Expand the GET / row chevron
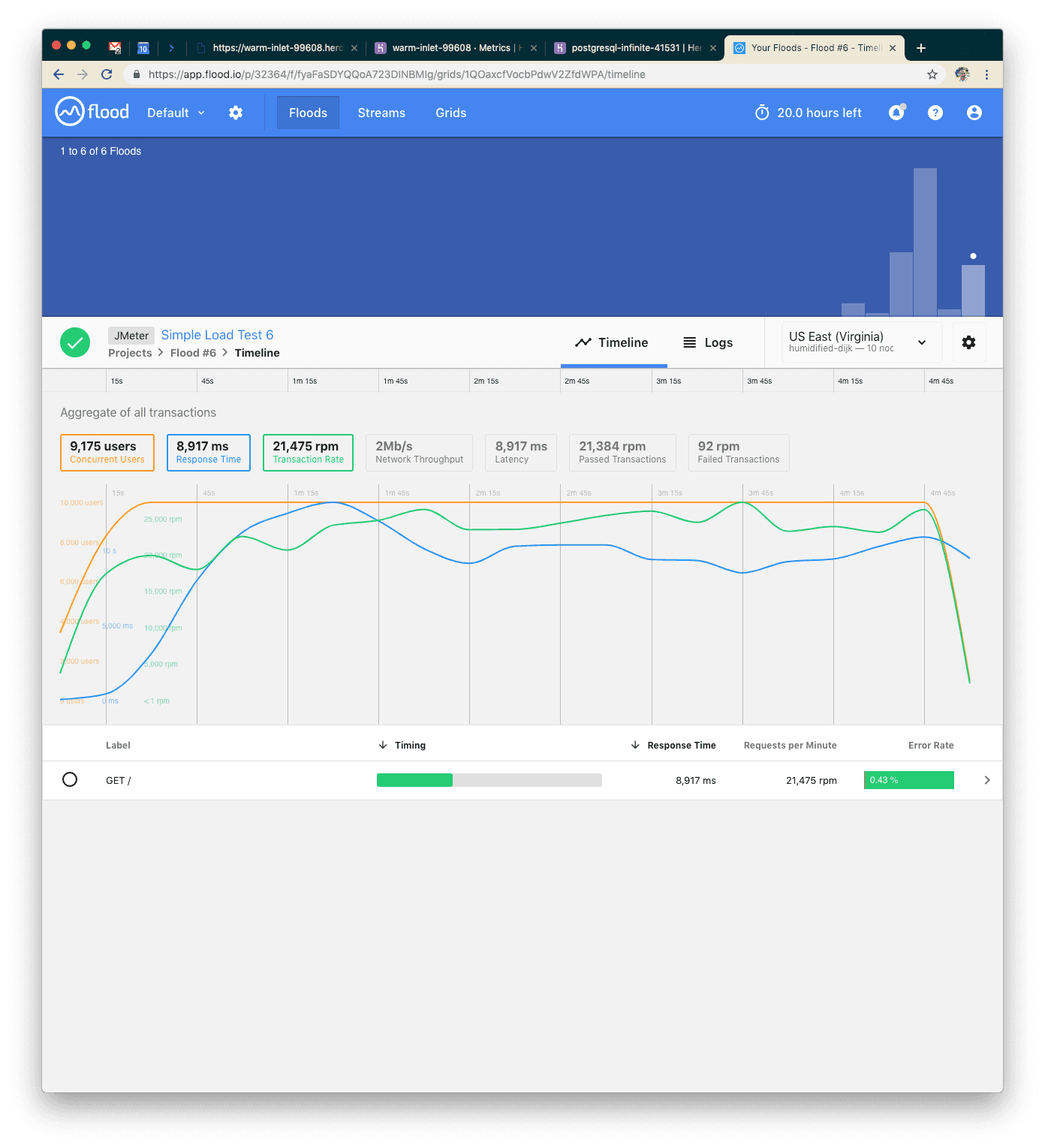1045x1148 pixels. tap(986, 780)
